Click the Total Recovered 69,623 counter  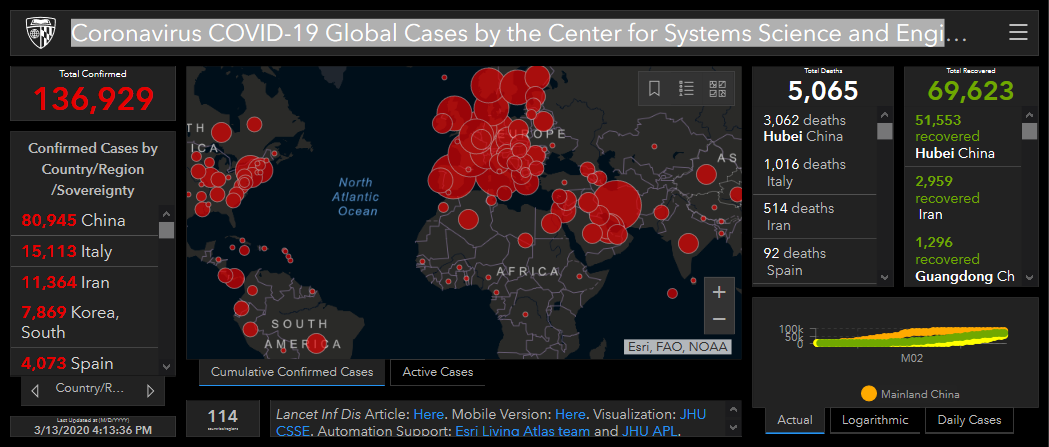tap(971, 85)
